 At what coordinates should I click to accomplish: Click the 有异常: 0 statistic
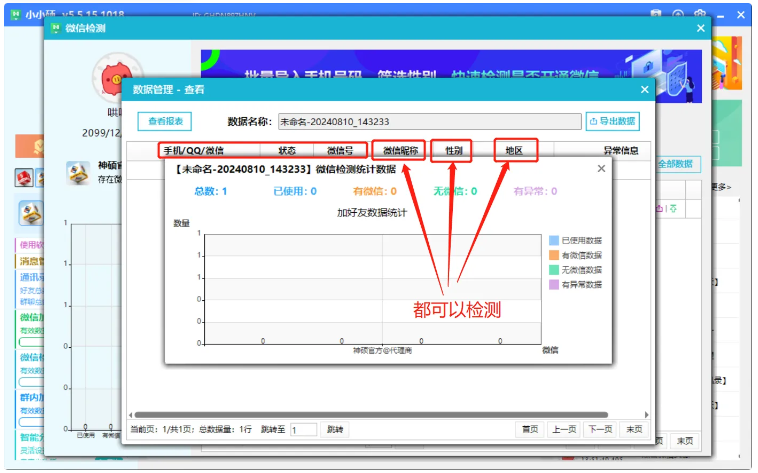tap(535, 192)
